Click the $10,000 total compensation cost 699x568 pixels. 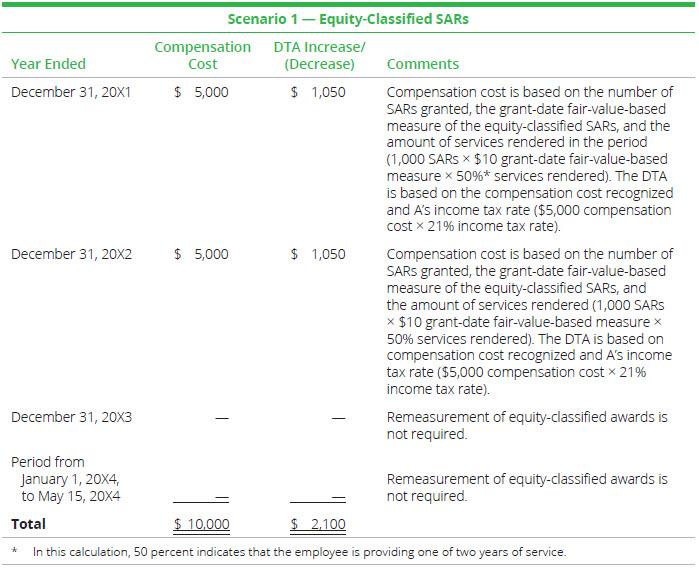click(x=201, y=524)
